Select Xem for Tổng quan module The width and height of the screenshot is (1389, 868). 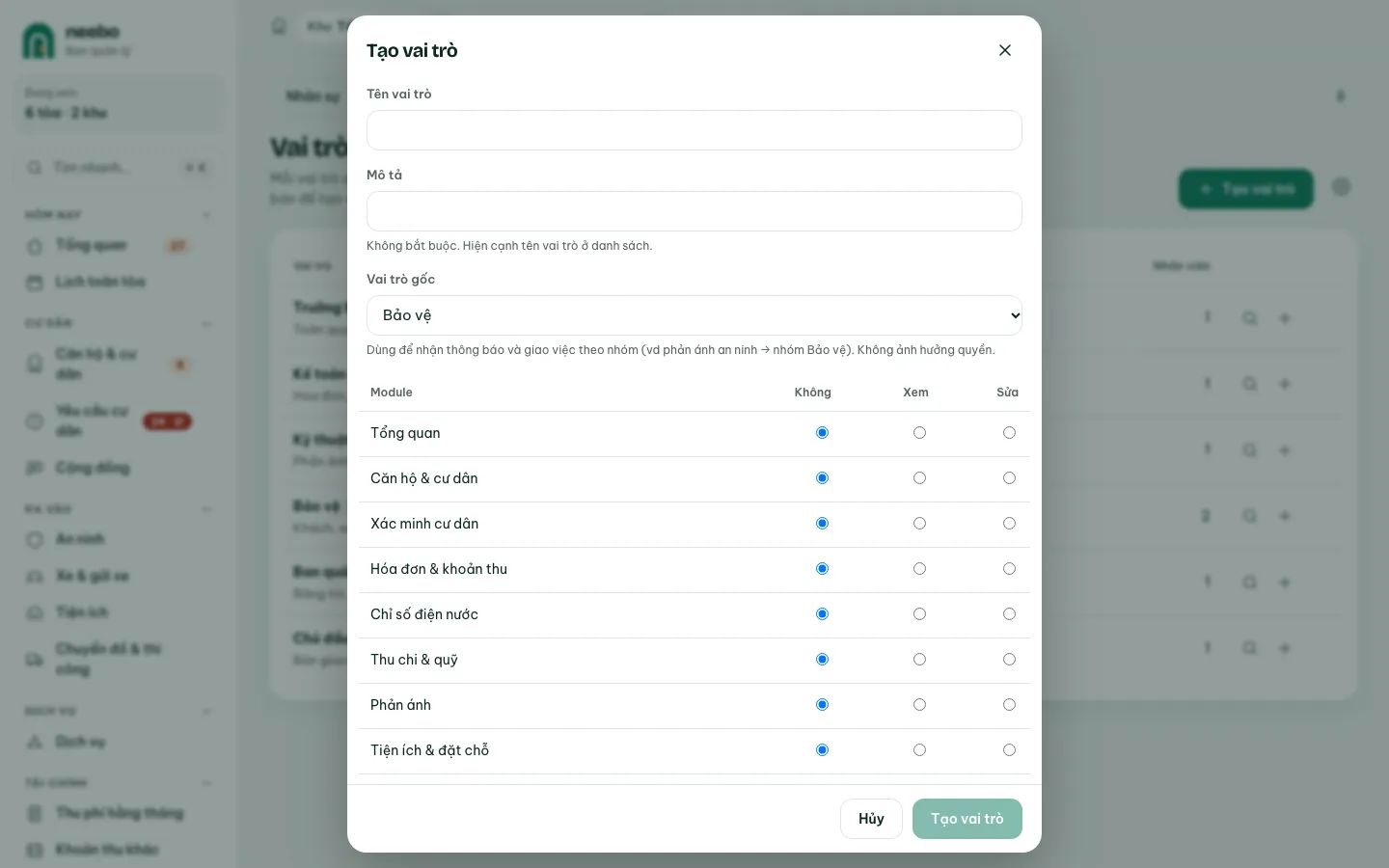tap(919, 433)
